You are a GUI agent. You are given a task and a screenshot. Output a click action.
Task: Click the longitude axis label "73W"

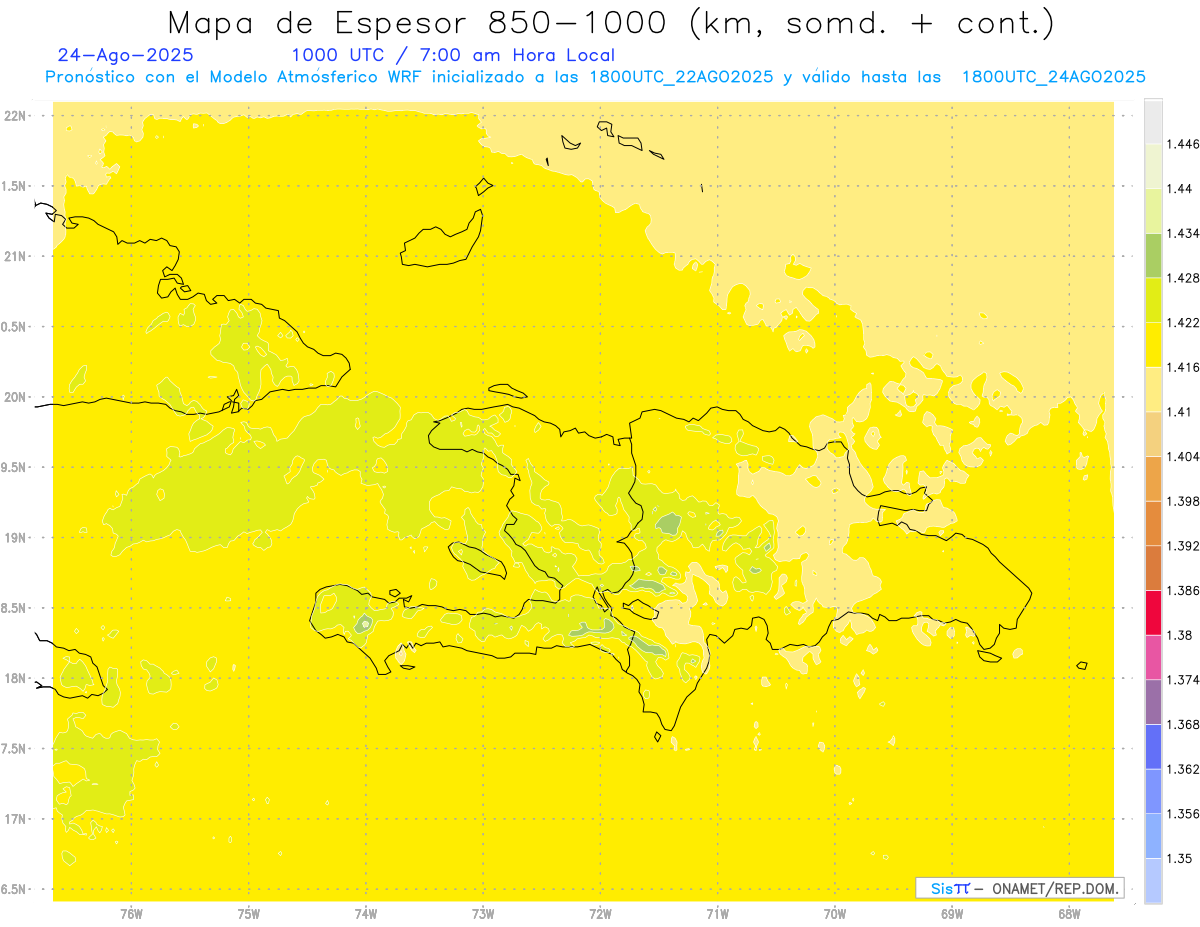(483, 914)
